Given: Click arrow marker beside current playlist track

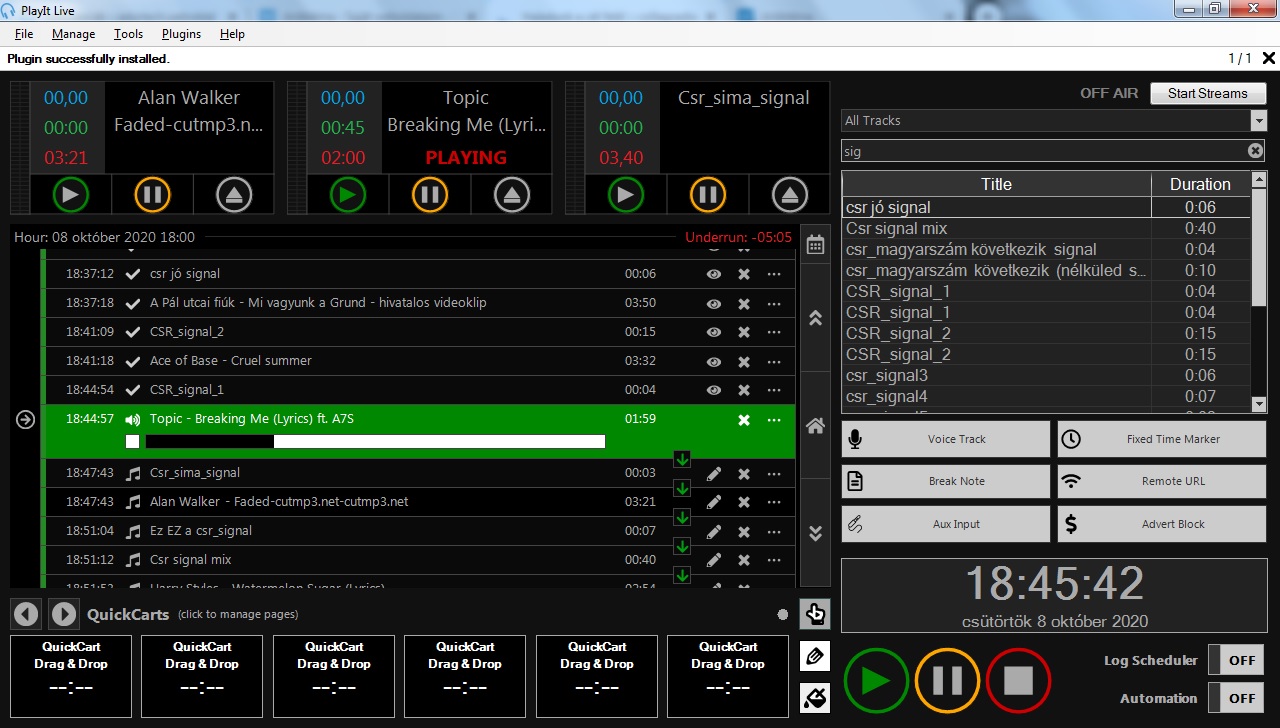Looking at the screenshot, I should (26, 420).
